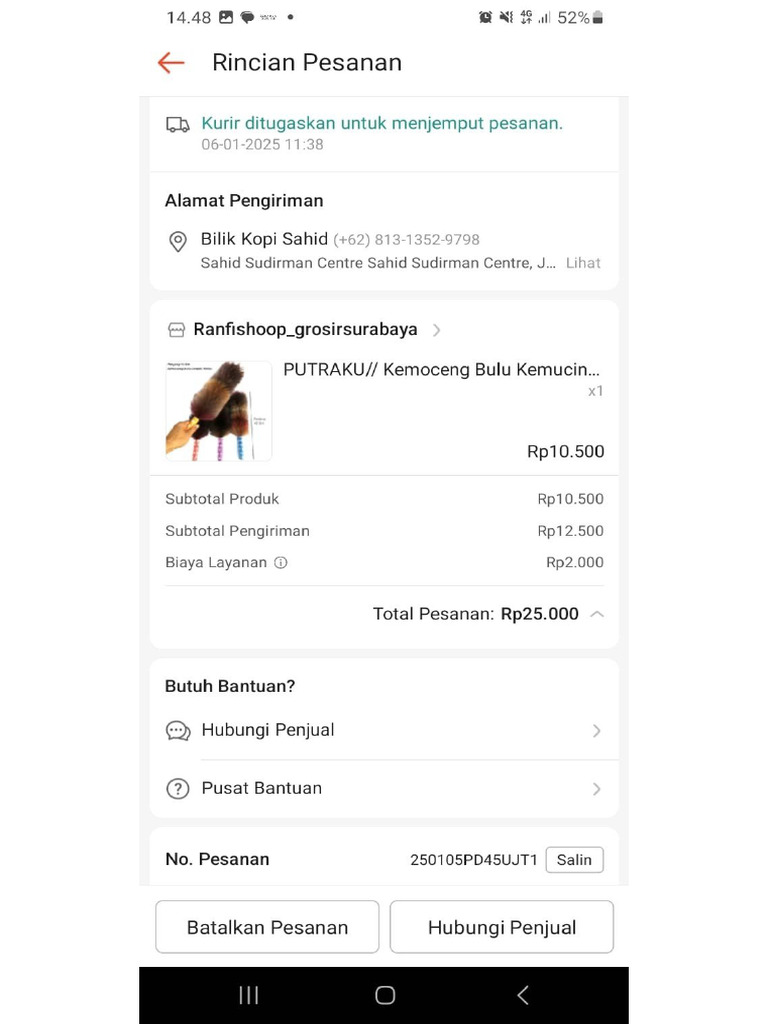Copy order number with Salin button

(574, 860)
